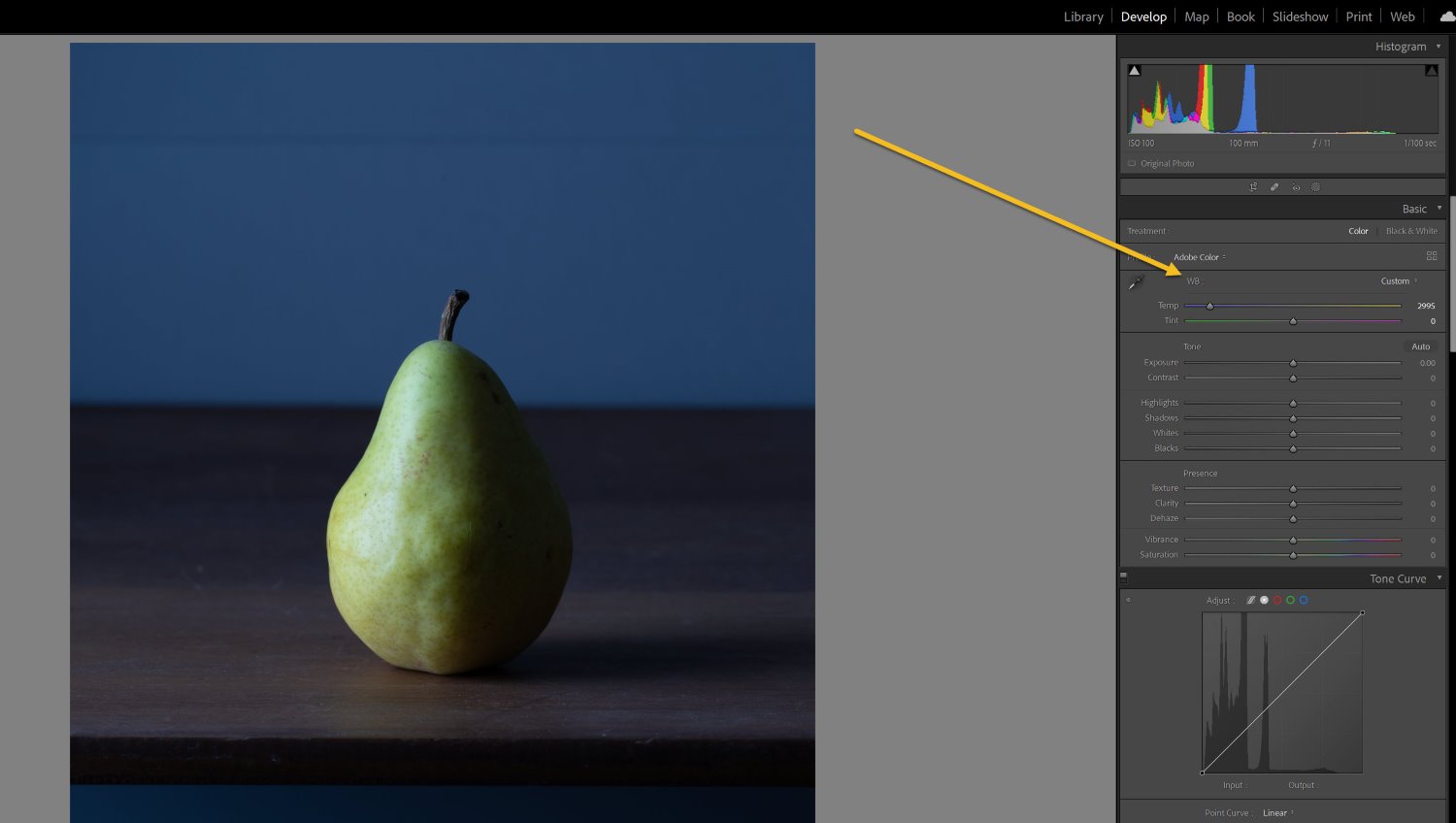Open the Red Eye Correction tool
Viewport: 1456px width, 823px height.
click(x=1296, y=186)
